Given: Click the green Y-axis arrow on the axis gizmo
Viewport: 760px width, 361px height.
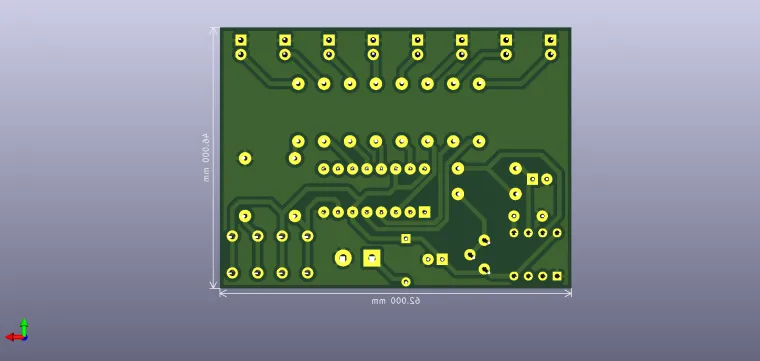Looking at the screenshot, I should pos(24,326).
